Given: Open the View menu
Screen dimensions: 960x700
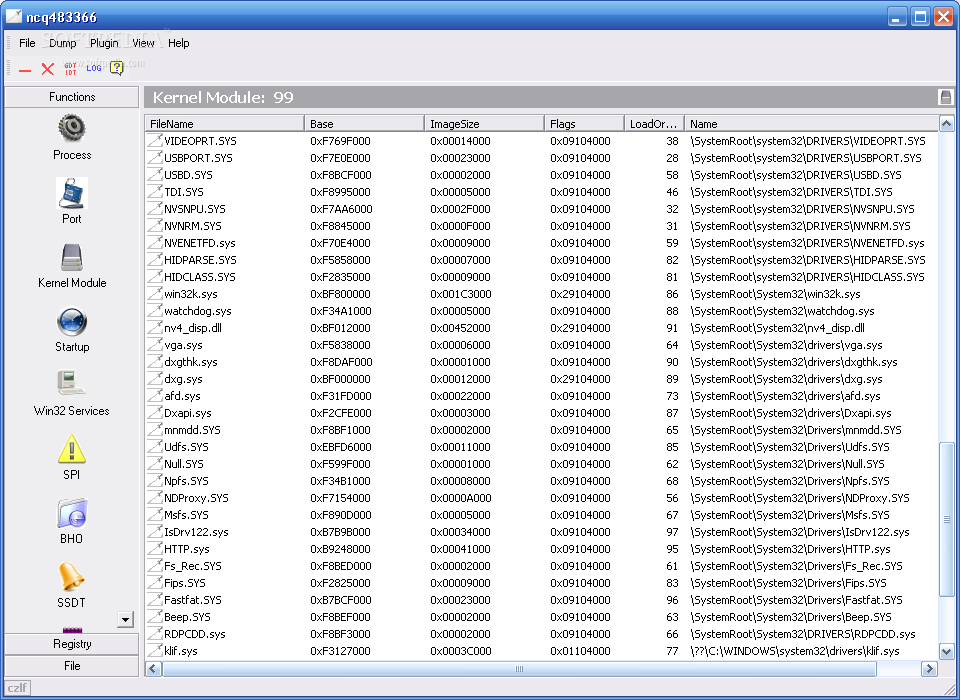Looking at the screenshot, I should click(143, 43).
